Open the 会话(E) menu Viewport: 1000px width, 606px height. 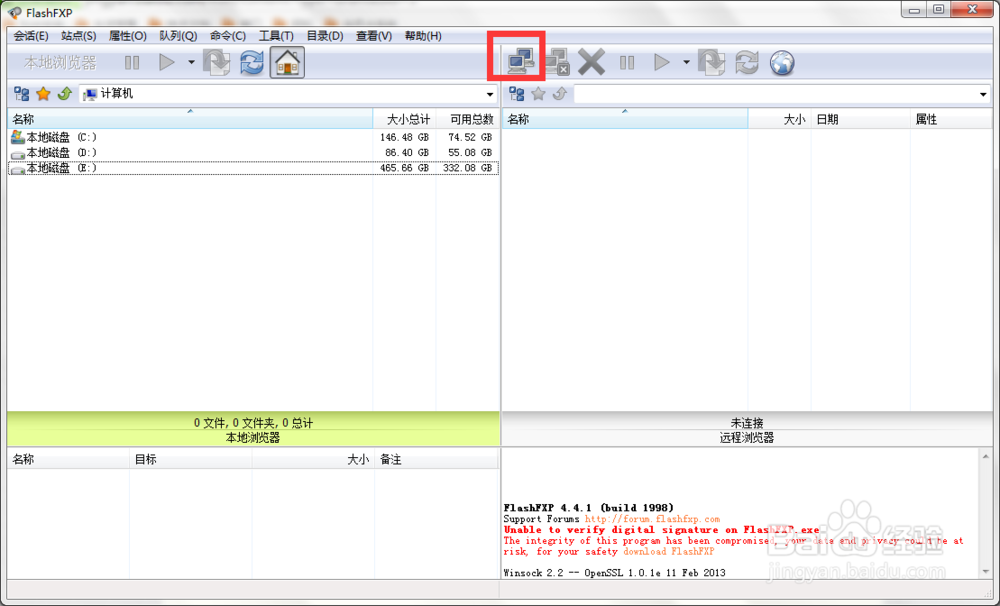[x=31, y=36]
